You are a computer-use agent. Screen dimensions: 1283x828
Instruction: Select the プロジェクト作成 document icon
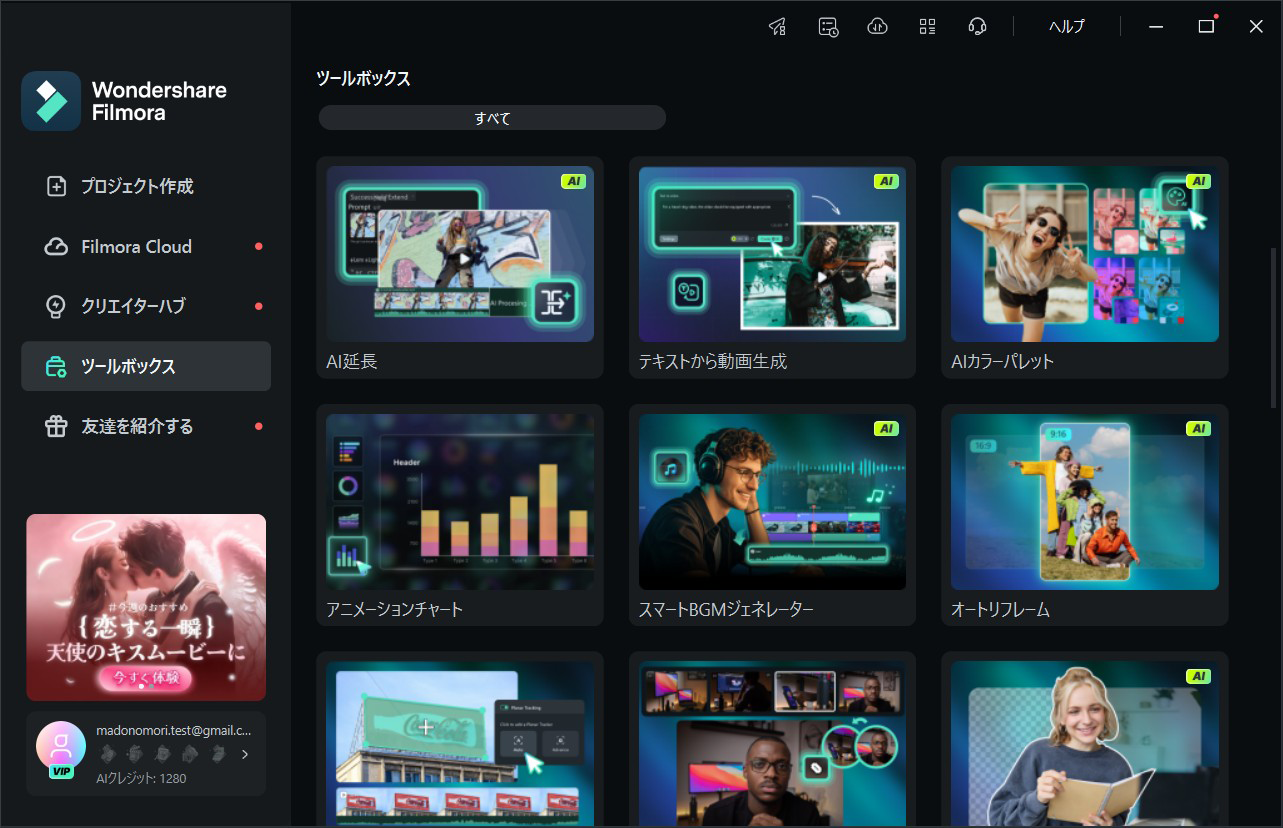pos(56,186)
